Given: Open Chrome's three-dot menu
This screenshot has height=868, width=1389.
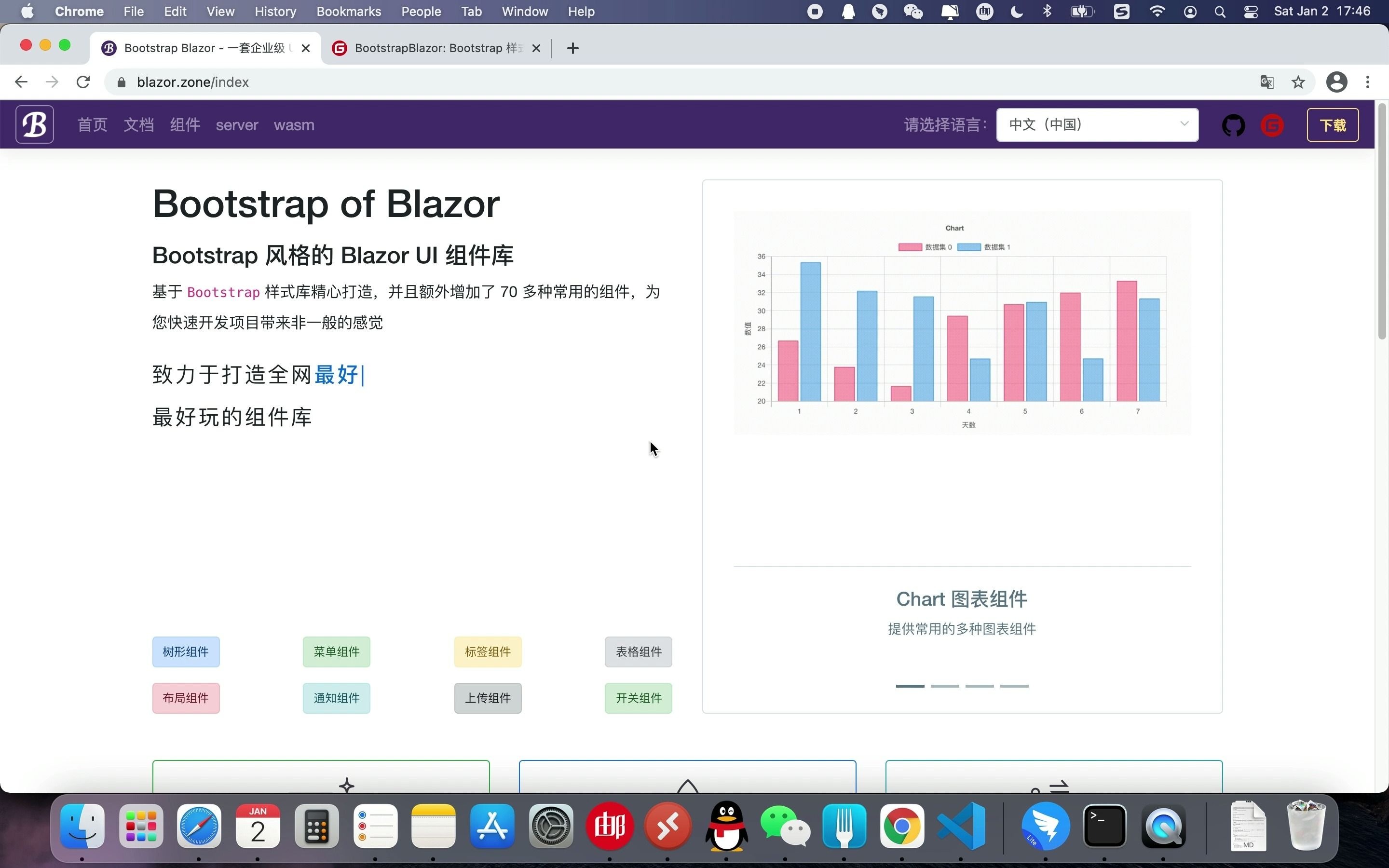Looking at the screenshot, I should pyautogui.click(x=1368, y=81).
